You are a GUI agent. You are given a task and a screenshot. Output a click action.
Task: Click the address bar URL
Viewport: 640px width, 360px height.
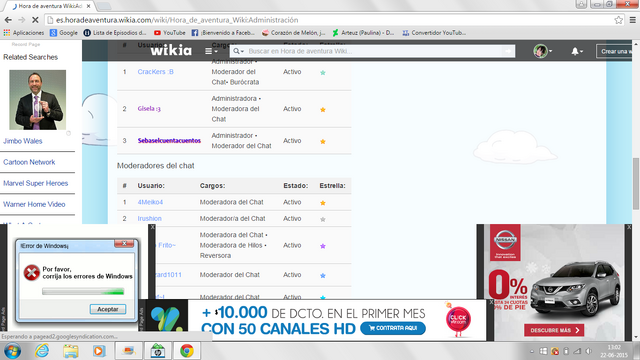[177, 20]
